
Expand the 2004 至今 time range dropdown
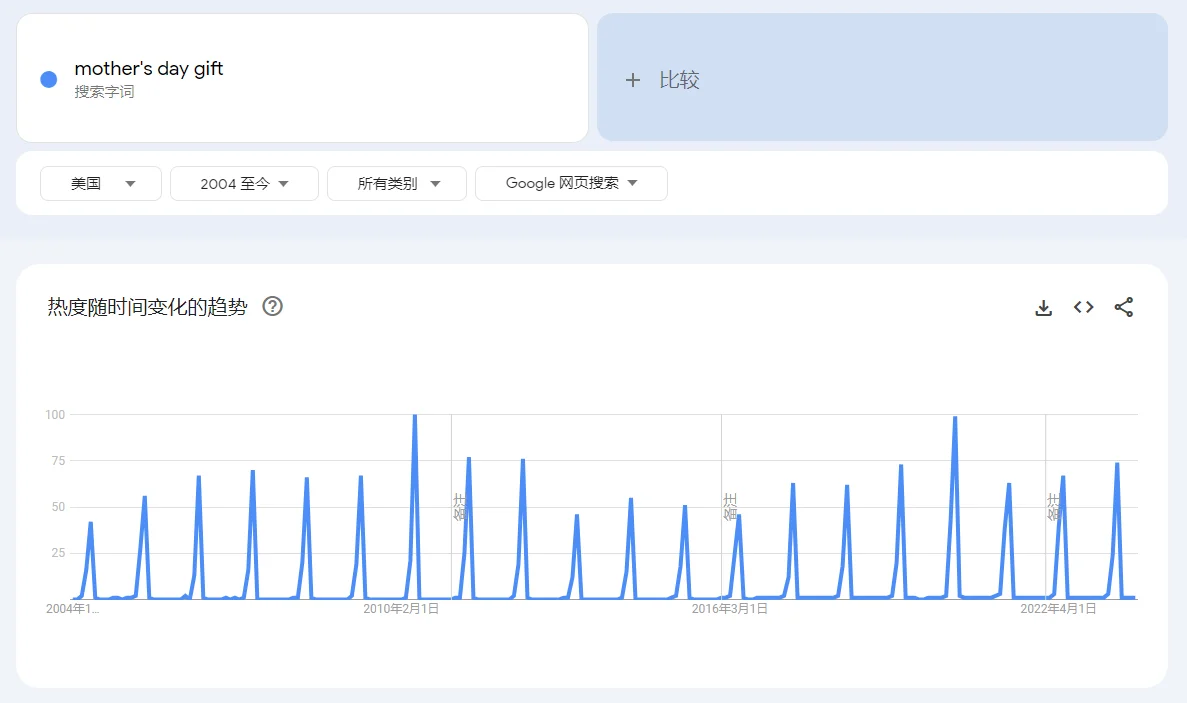coord(244,184)
